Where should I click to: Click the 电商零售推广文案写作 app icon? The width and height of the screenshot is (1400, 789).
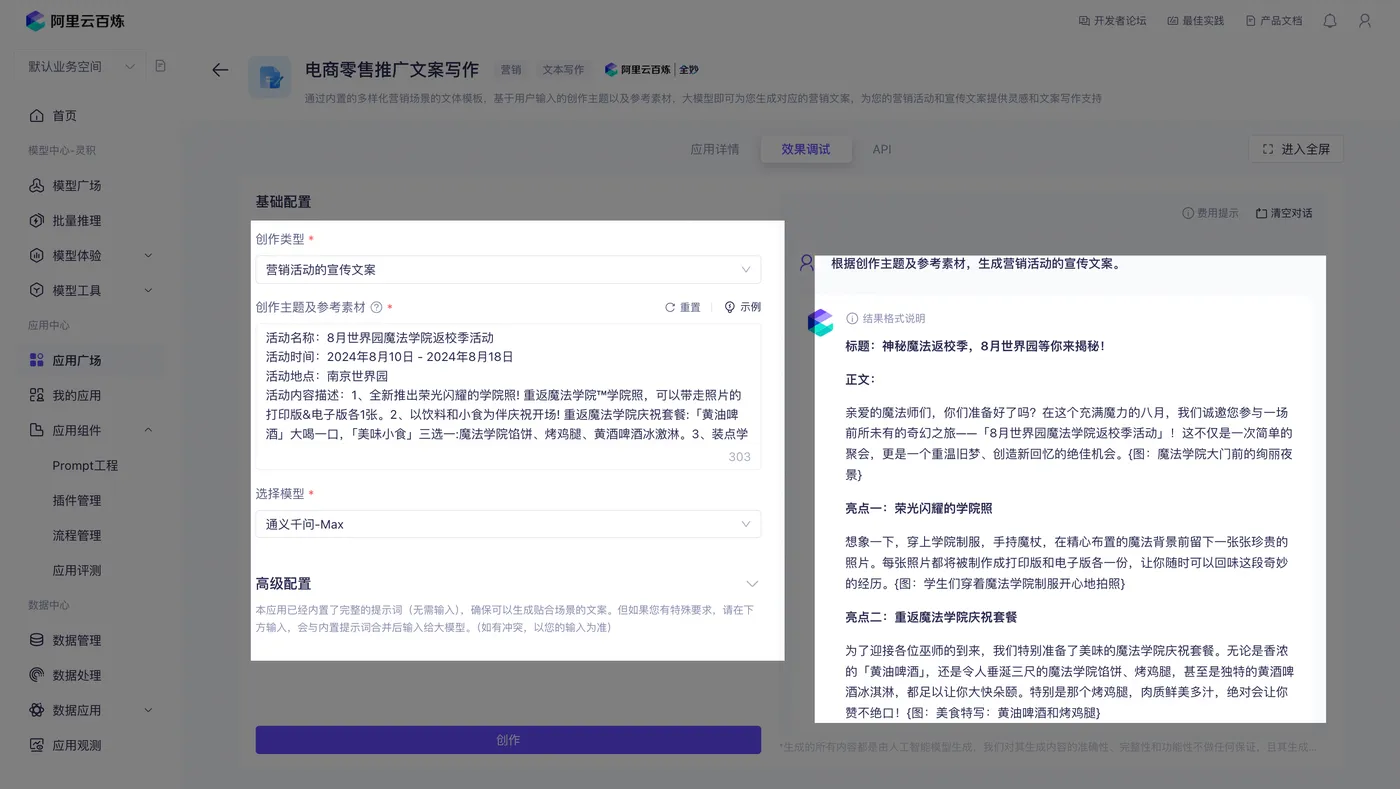tap(269, 77)
